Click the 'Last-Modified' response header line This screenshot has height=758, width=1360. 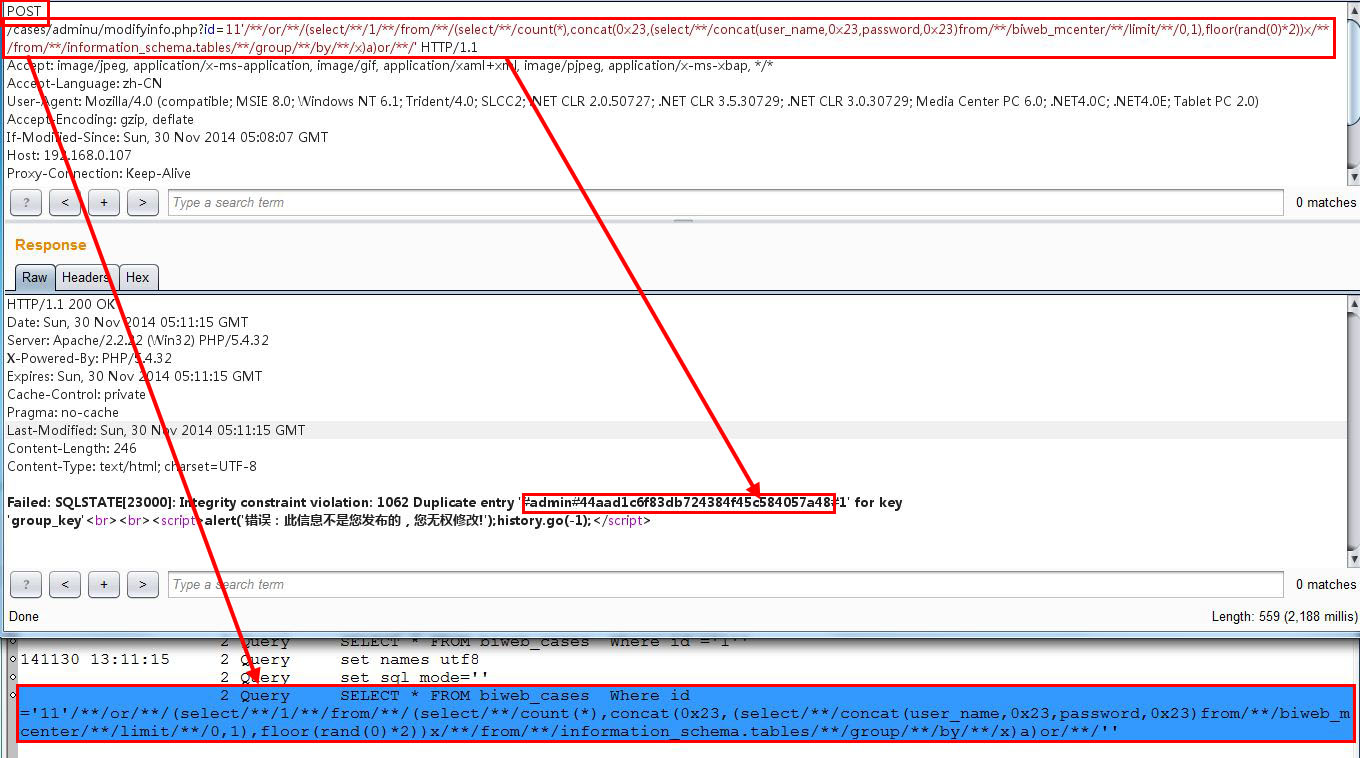pos(156,431)
